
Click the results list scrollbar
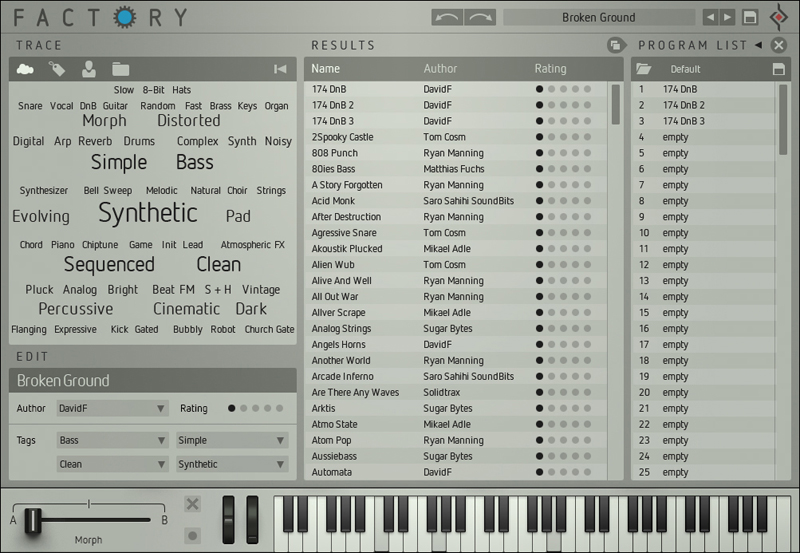click(x=616, y=105)
